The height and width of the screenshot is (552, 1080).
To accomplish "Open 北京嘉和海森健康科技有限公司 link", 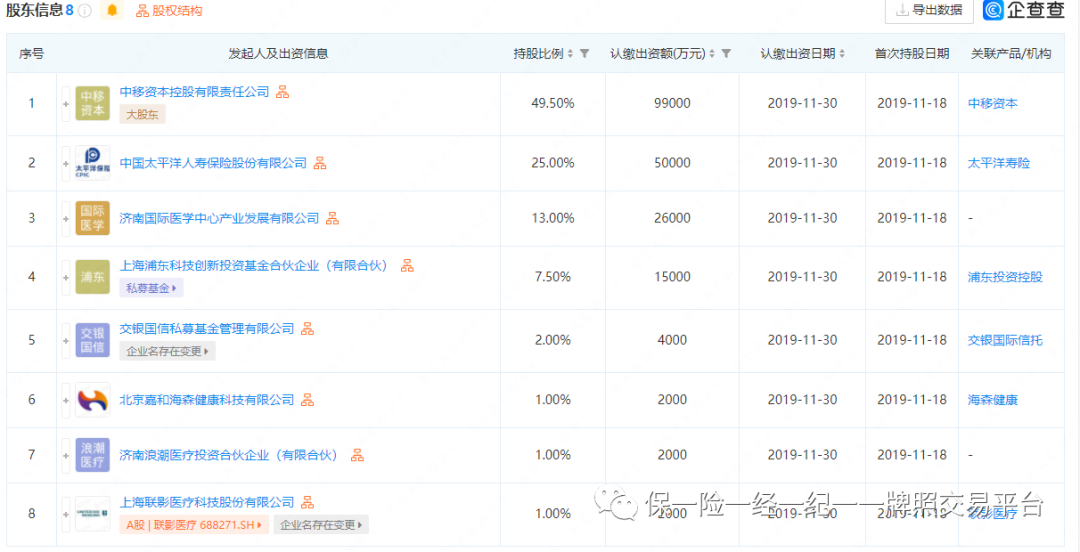I will 207,400.
